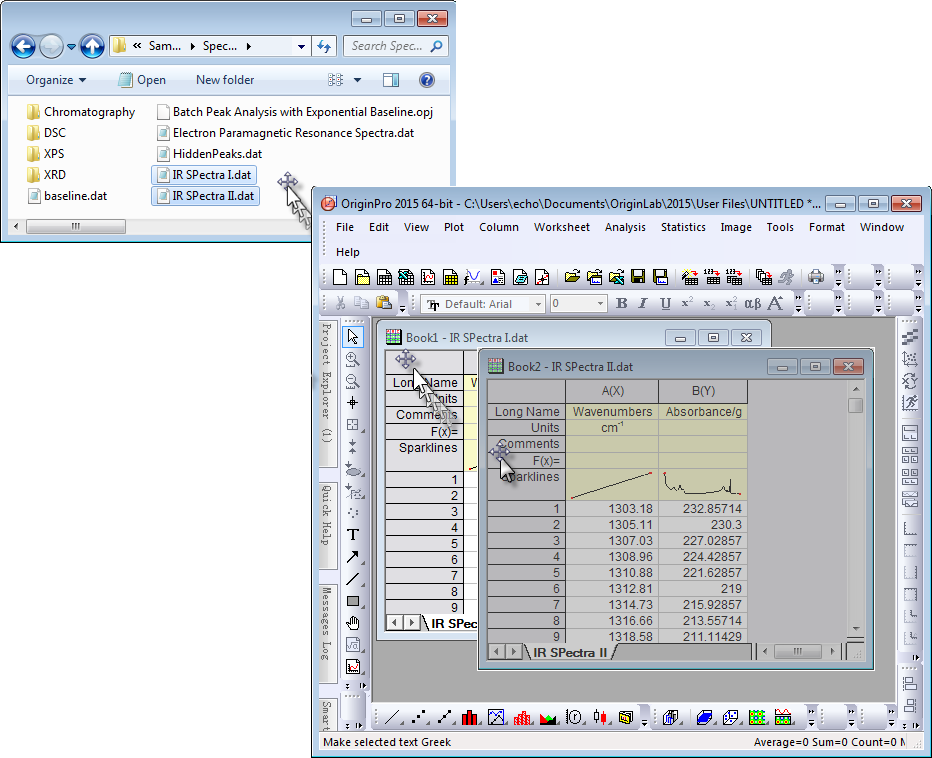Select the Zoom Out tool

tap(353, 381)
